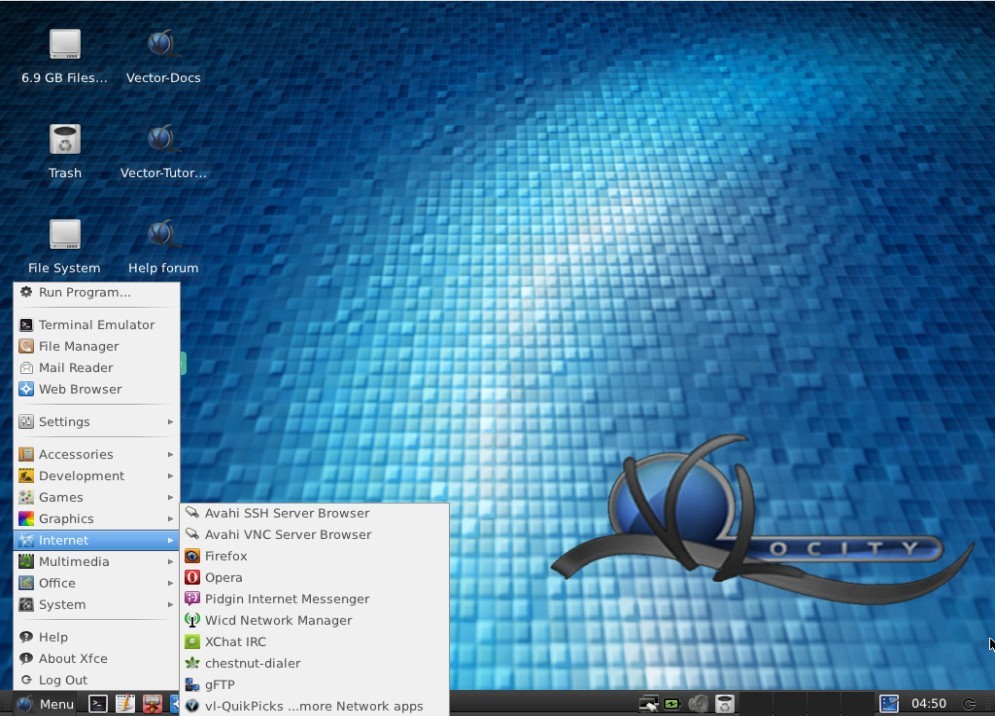
Task: Click the 04:50 clock in the panel
Action: (x=928, y=703)
